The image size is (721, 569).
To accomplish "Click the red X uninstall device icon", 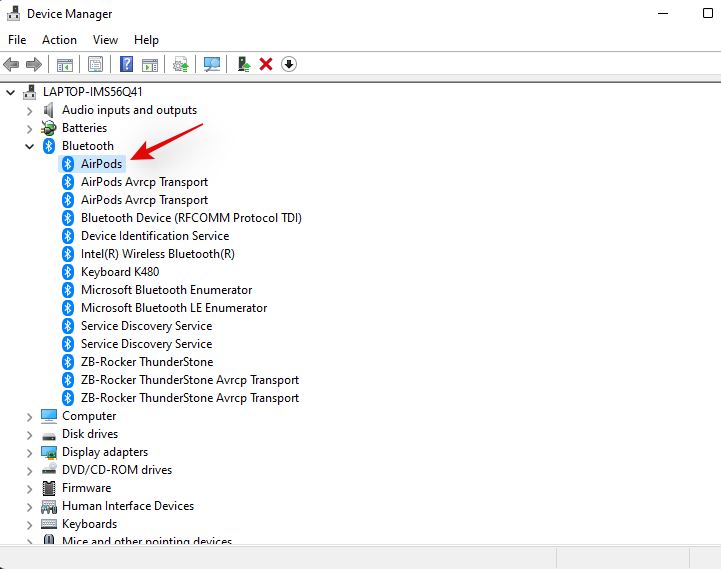I will click(x=266, y=64).
